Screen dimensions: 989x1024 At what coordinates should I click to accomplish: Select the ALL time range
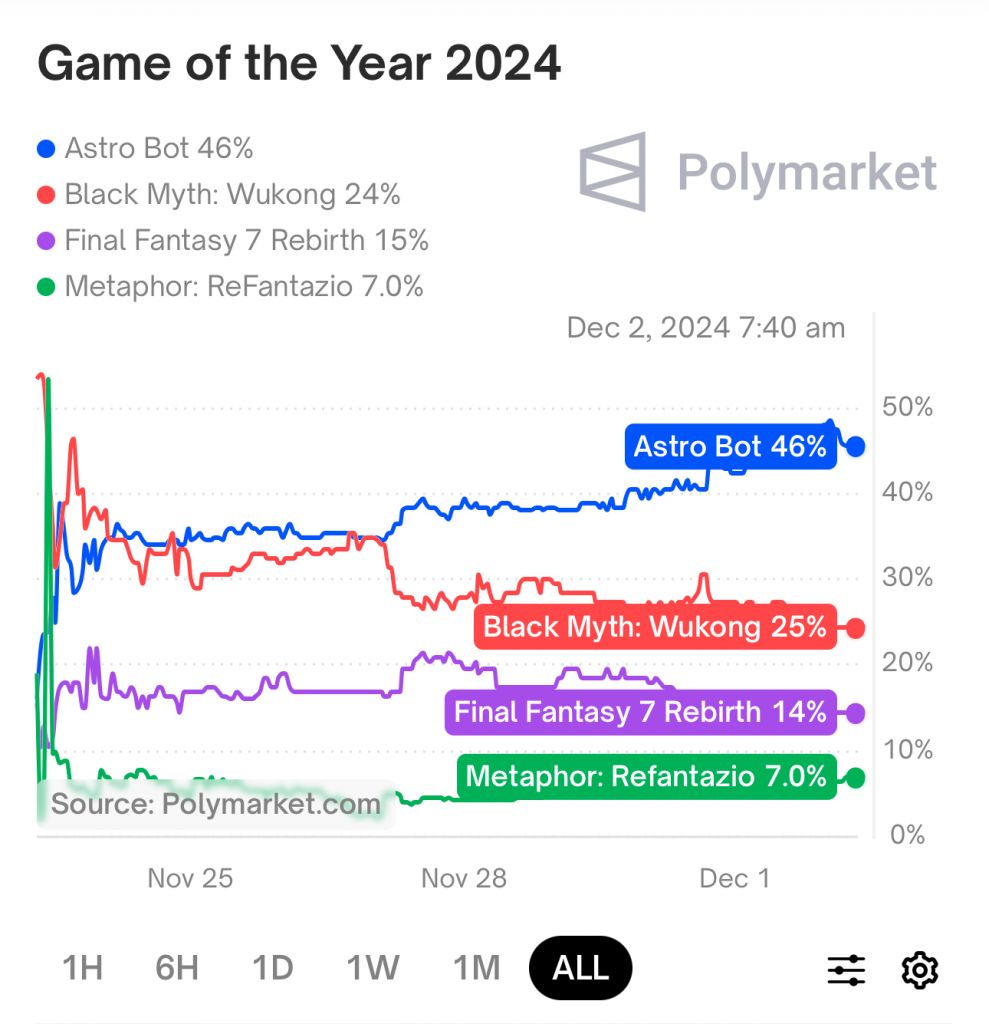580,968
